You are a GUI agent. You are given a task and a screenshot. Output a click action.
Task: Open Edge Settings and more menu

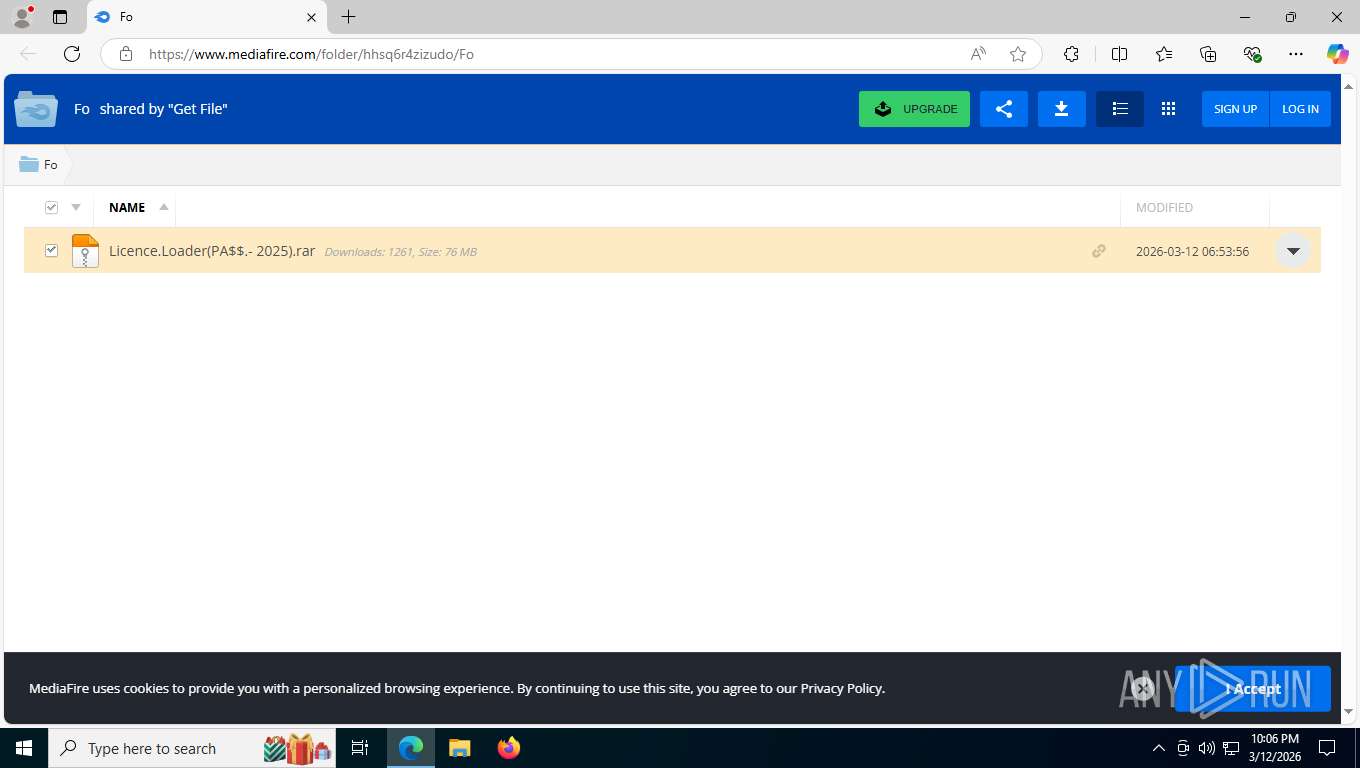pos(1296,54)
